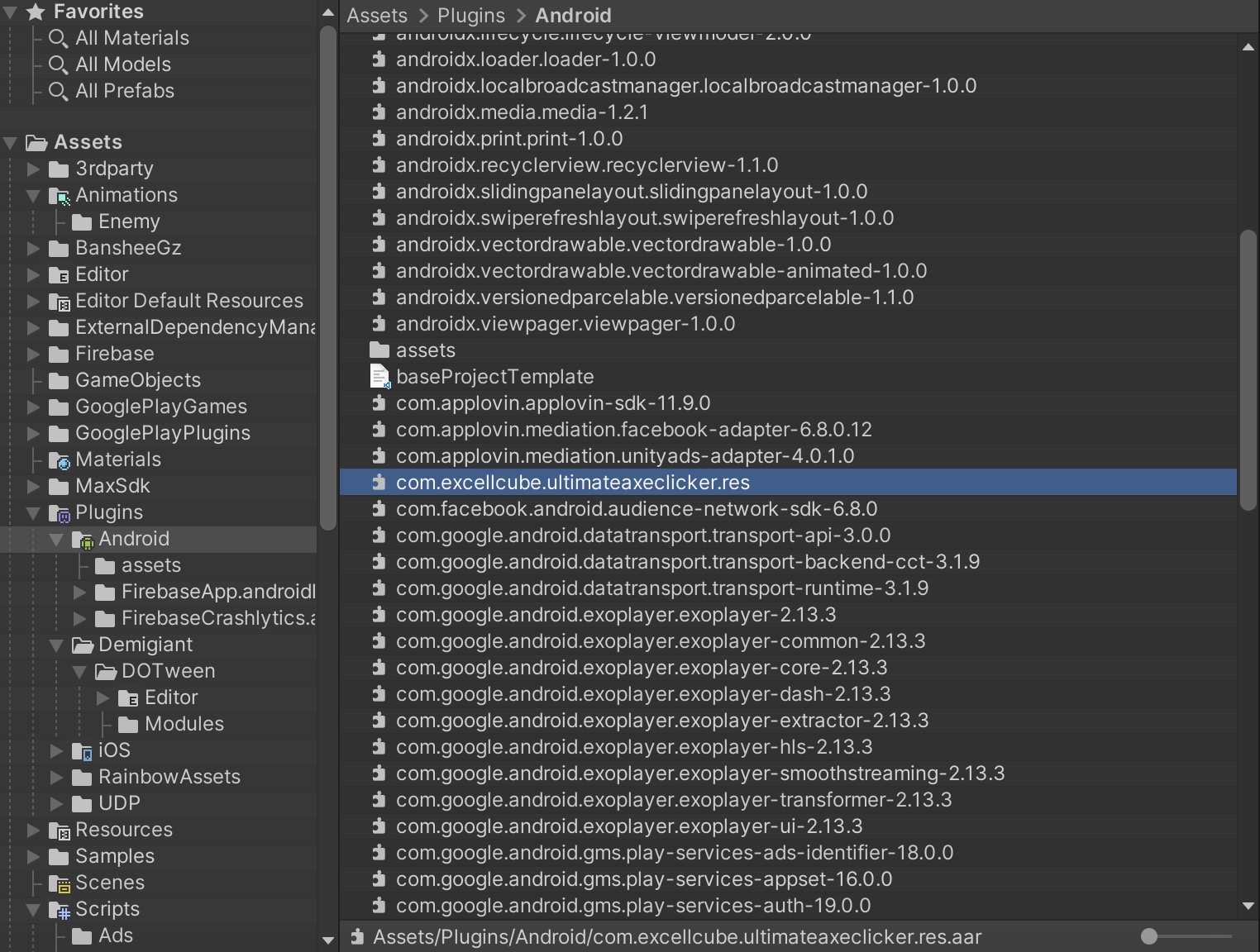Click the Editor Default Resources folder icon

click(60, 302)
